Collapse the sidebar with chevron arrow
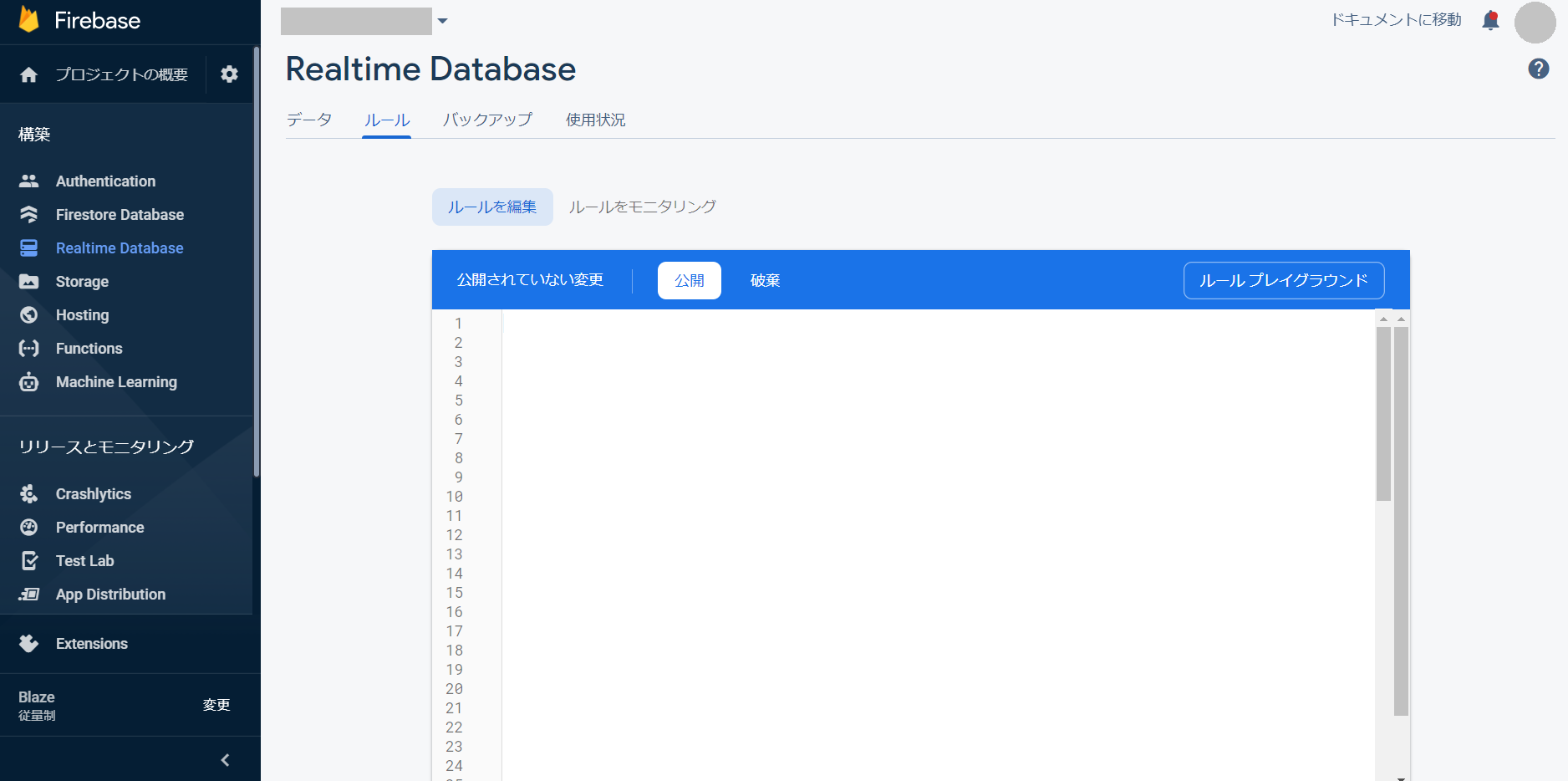The image size is (1568, 781). 225,759
